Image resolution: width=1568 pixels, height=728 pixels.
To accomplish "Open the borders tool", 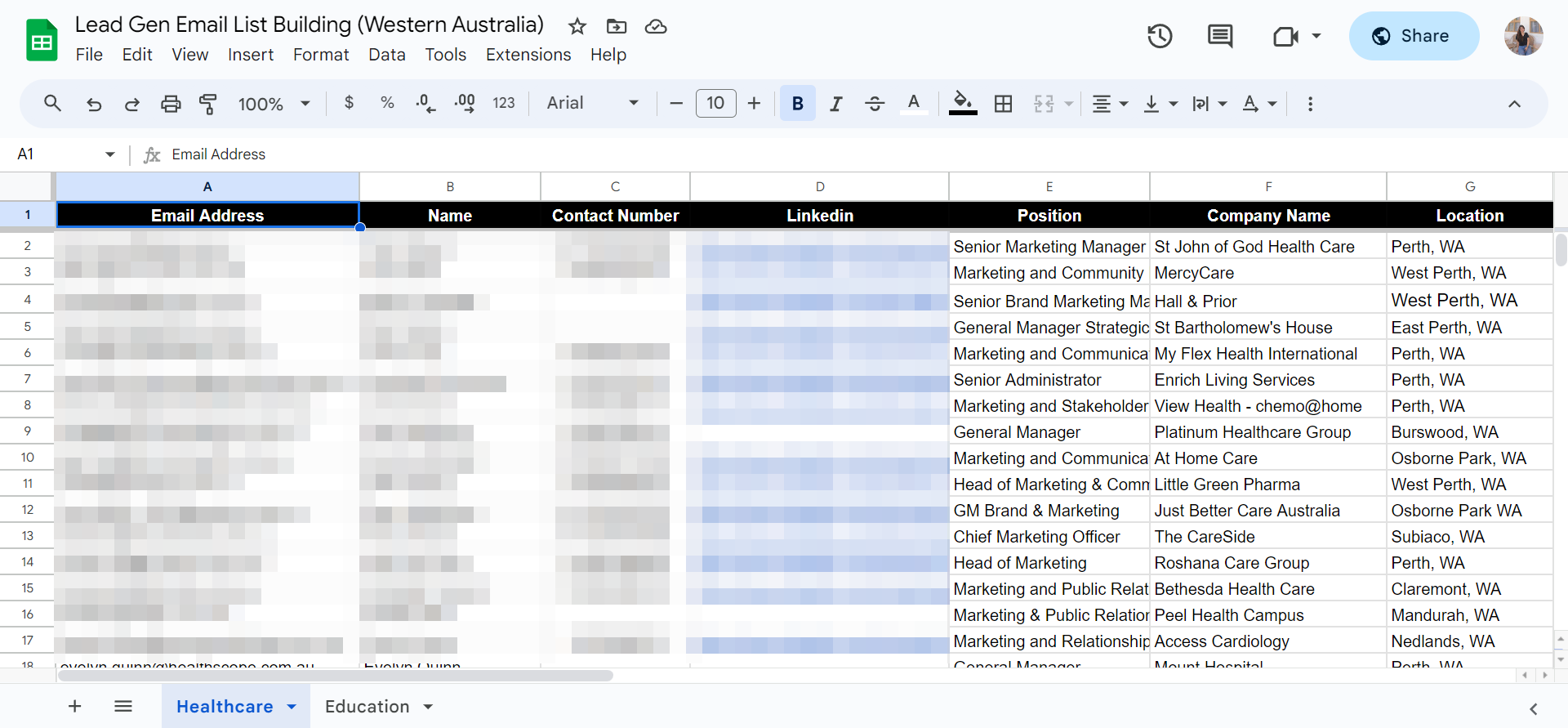I will tap(1003, 104).
